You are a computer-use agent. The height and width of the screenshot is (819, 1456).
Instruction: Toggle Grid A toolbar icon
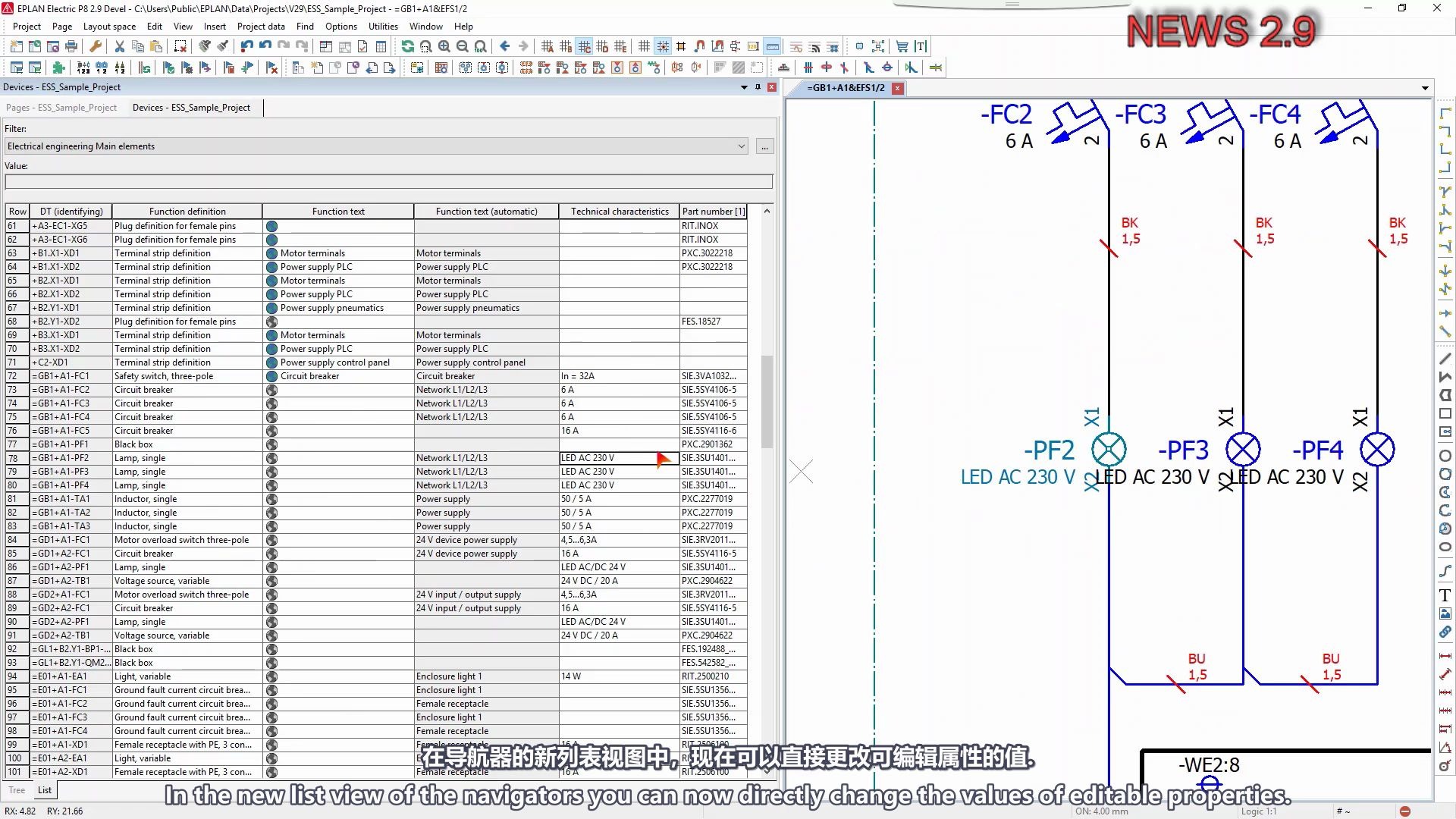547,46
